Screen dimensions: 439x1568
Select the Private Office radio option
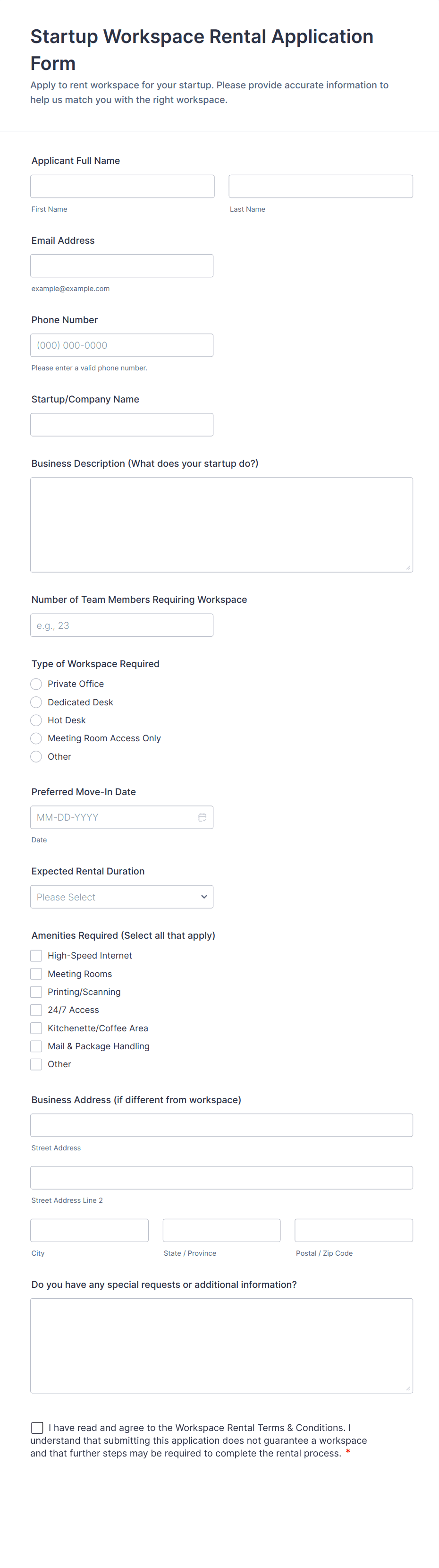point(36,684)
